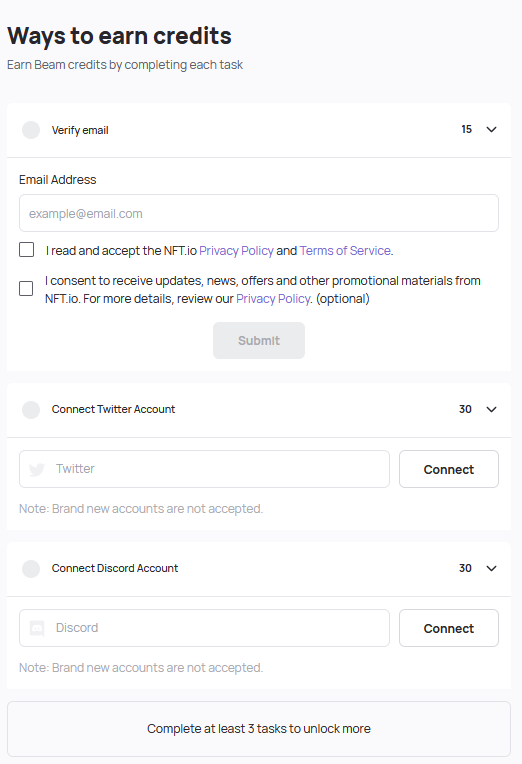Click the Discord logo icon

click(x=37, y=628)
